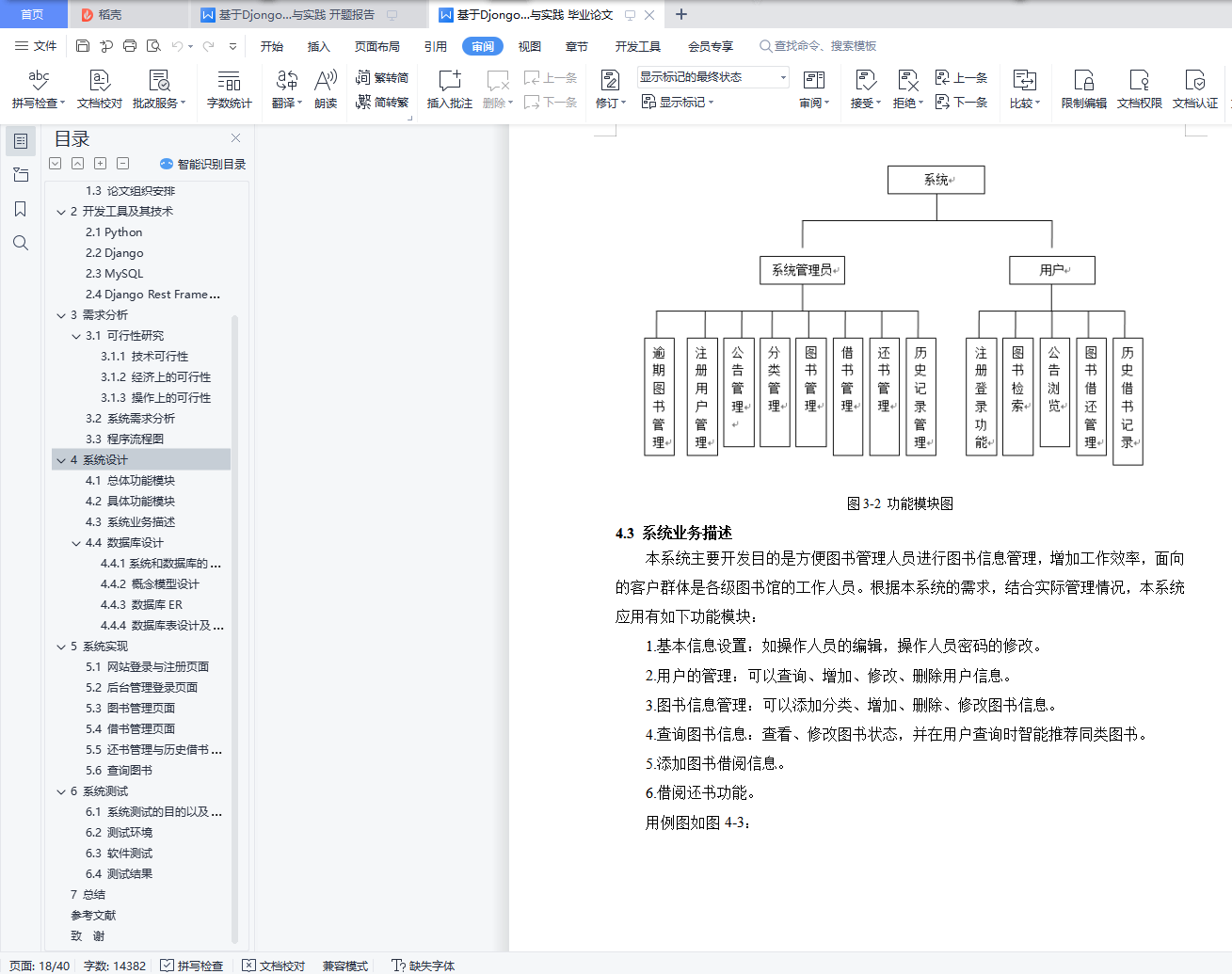This screenshot has height=974, width=1232.
Task: Convert to traditional Chinese (繁转简)
Action: click(x=382, y=77)
